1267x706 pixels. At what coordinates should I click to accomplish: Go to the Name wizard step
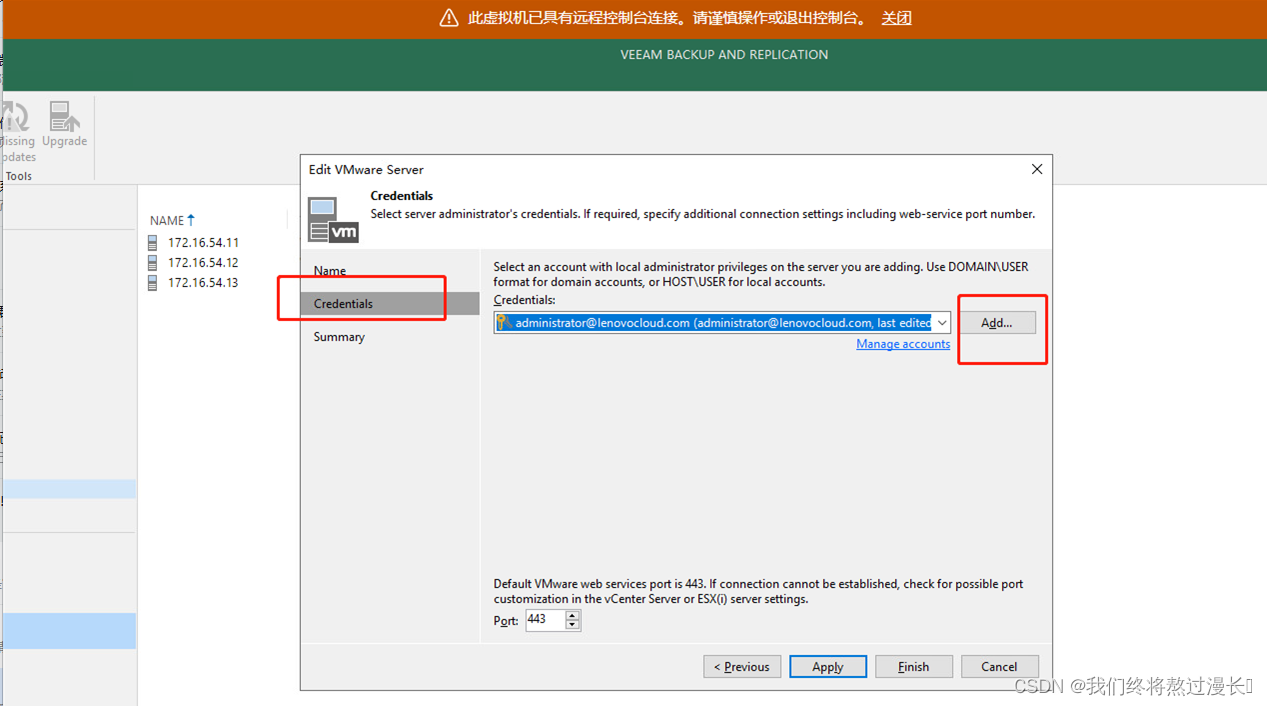click(330, 271)
